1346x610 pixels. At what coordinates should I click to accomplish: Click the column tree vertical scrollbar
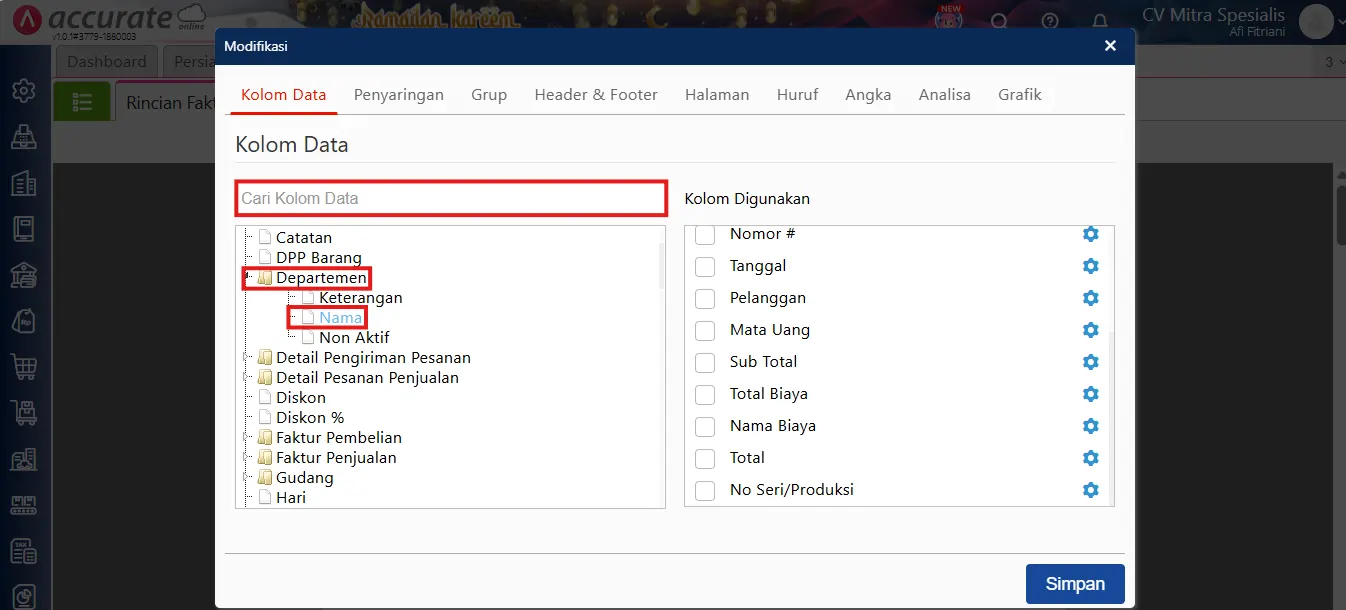pyautogui.click(x=660, y=266)
